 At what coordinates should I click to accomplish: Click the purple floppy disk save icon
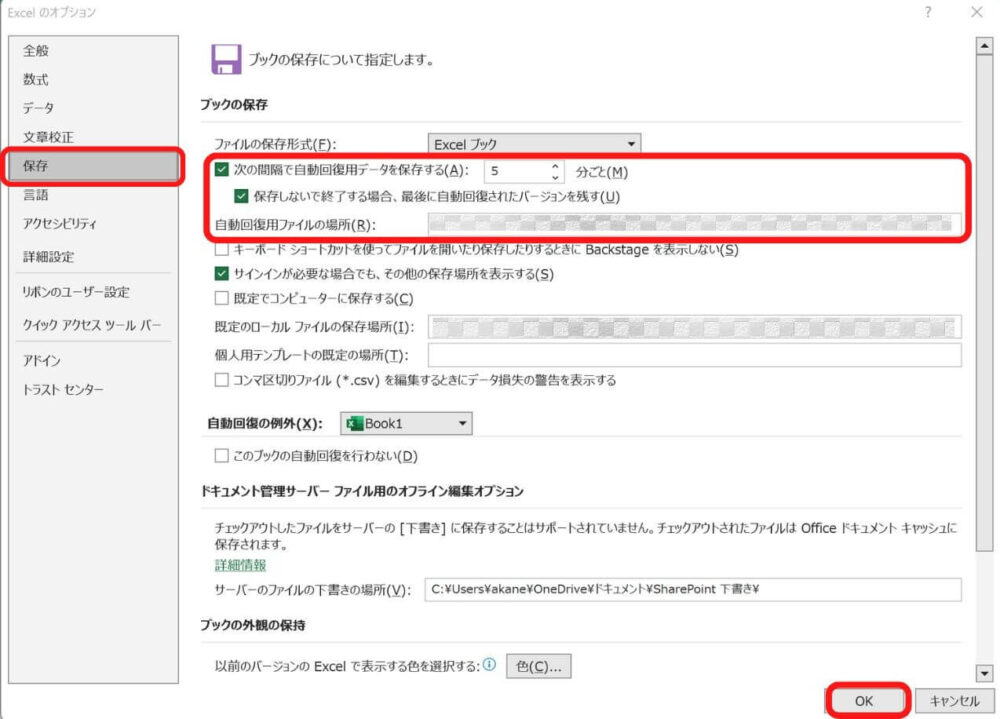(226, 59)
